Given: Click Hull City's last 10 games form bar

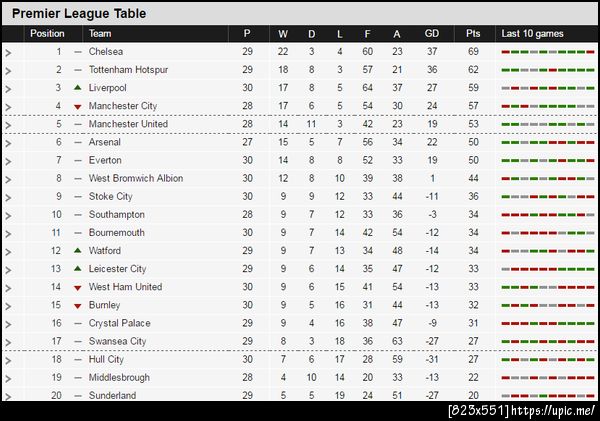Looking at the screenshot, I should click(x=547, y=359).
